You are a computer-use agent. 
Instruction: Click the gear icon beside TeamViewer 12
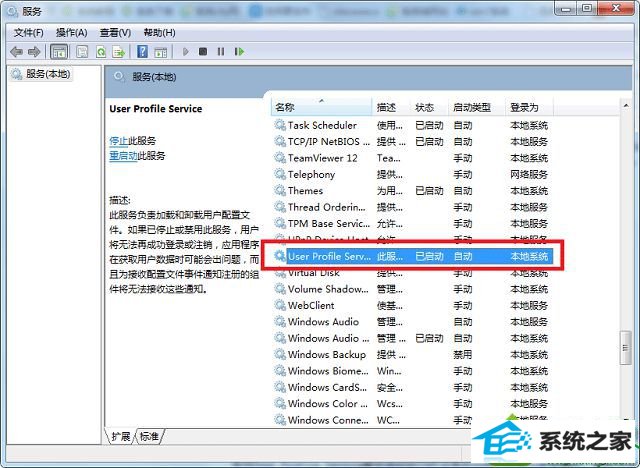pyautogui.click(x=280, y=158)
